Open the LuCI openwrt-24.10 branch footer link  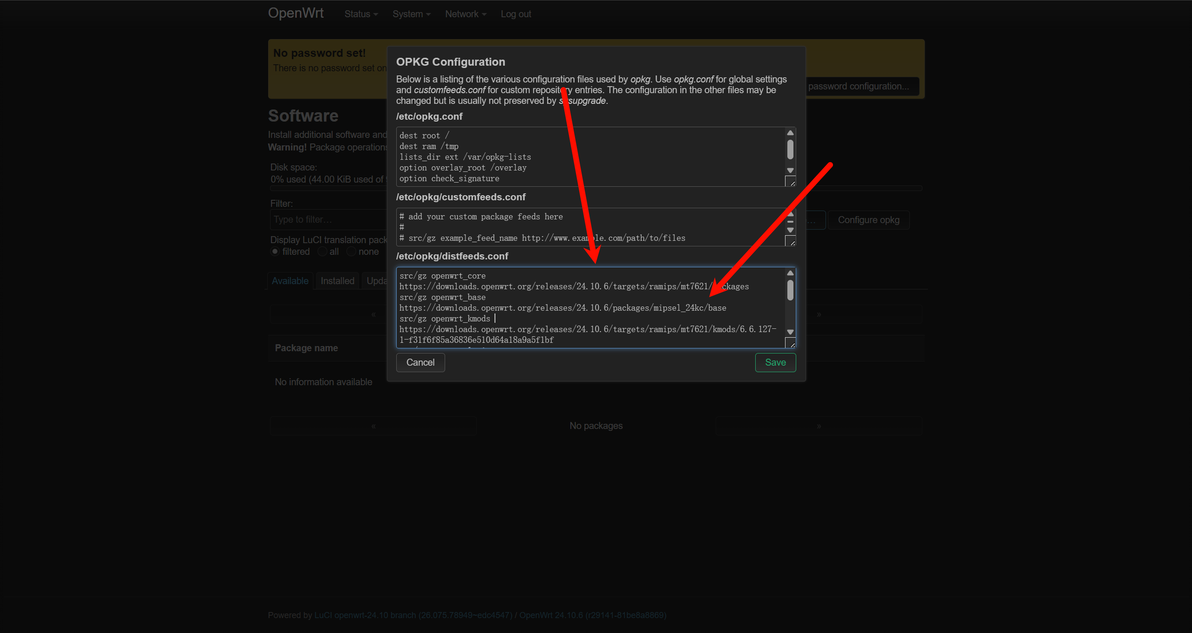(412, 616)
